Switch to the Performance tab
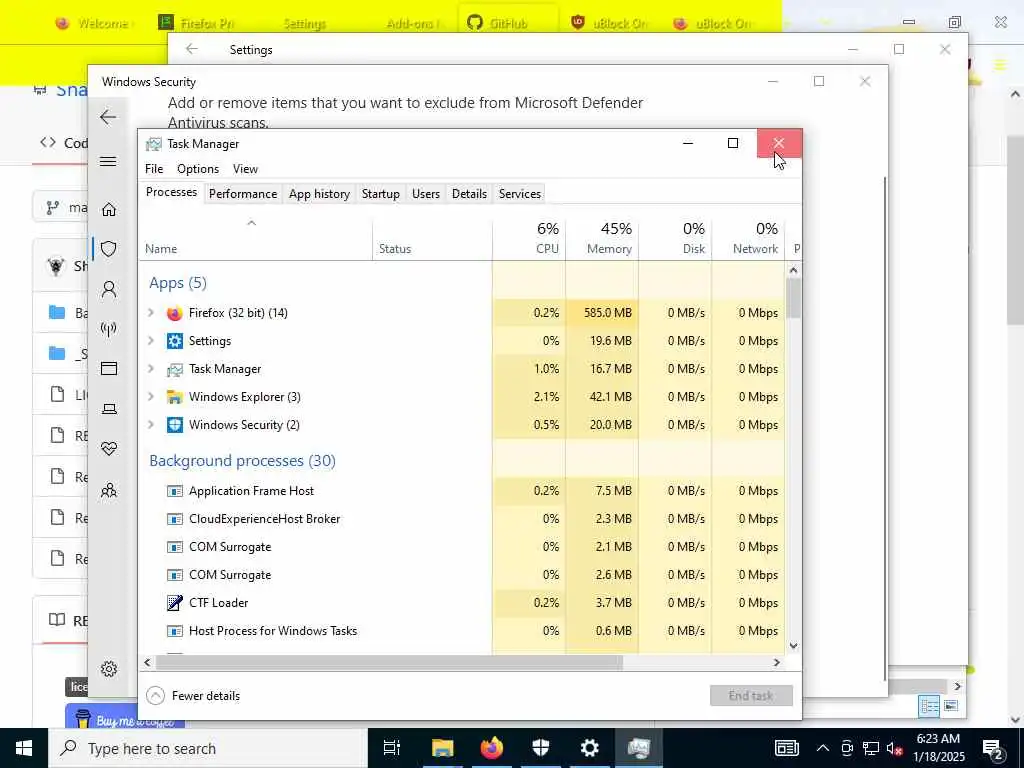The width and height of the screenshot is (1024, 768). pyautogui.click(x=243, y=194)
